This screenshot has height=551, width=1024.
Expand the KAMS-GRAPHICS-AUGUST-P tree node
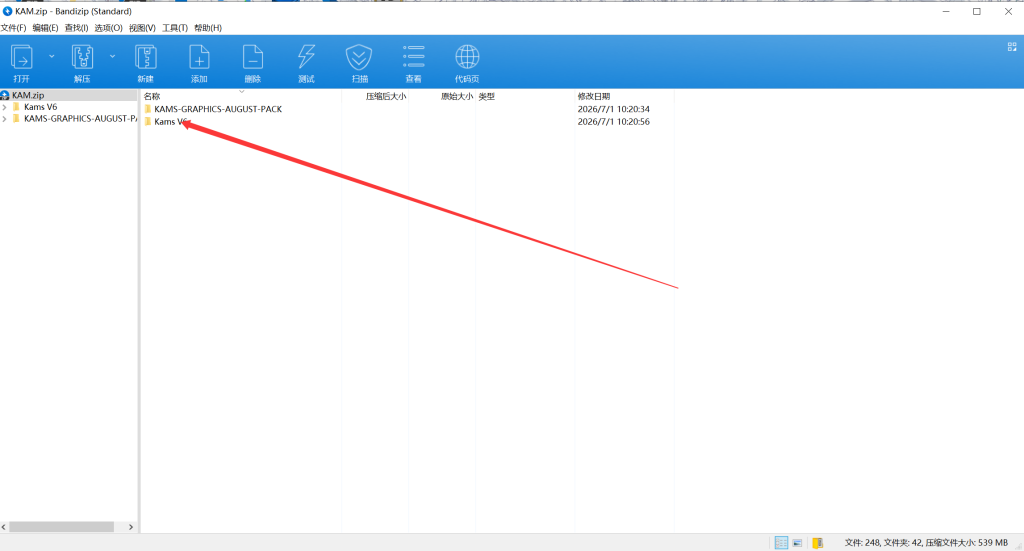pos(5,119)
